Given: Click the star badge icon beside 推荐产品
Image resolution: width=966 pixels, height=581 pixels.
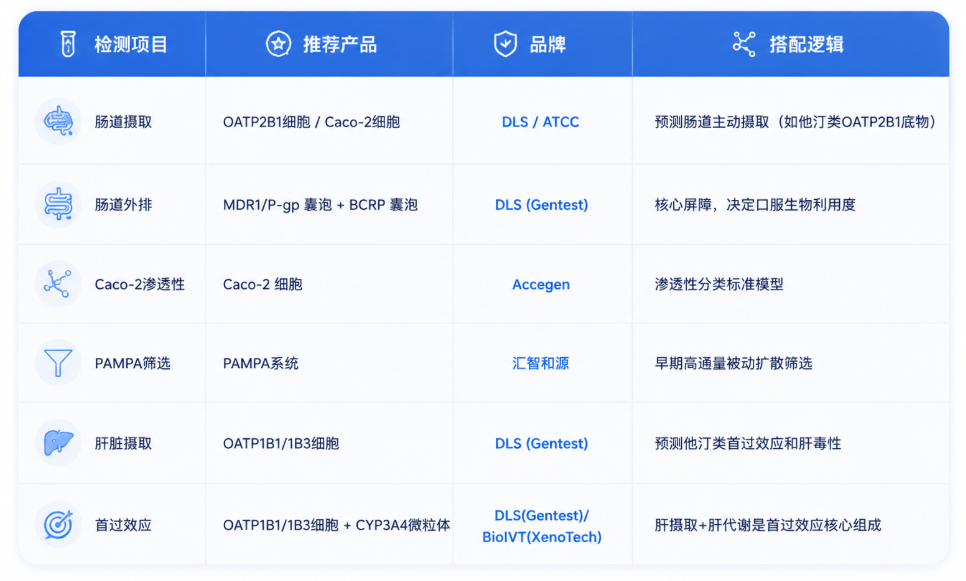Looking at the screenshot, I should tap(278, 44).
